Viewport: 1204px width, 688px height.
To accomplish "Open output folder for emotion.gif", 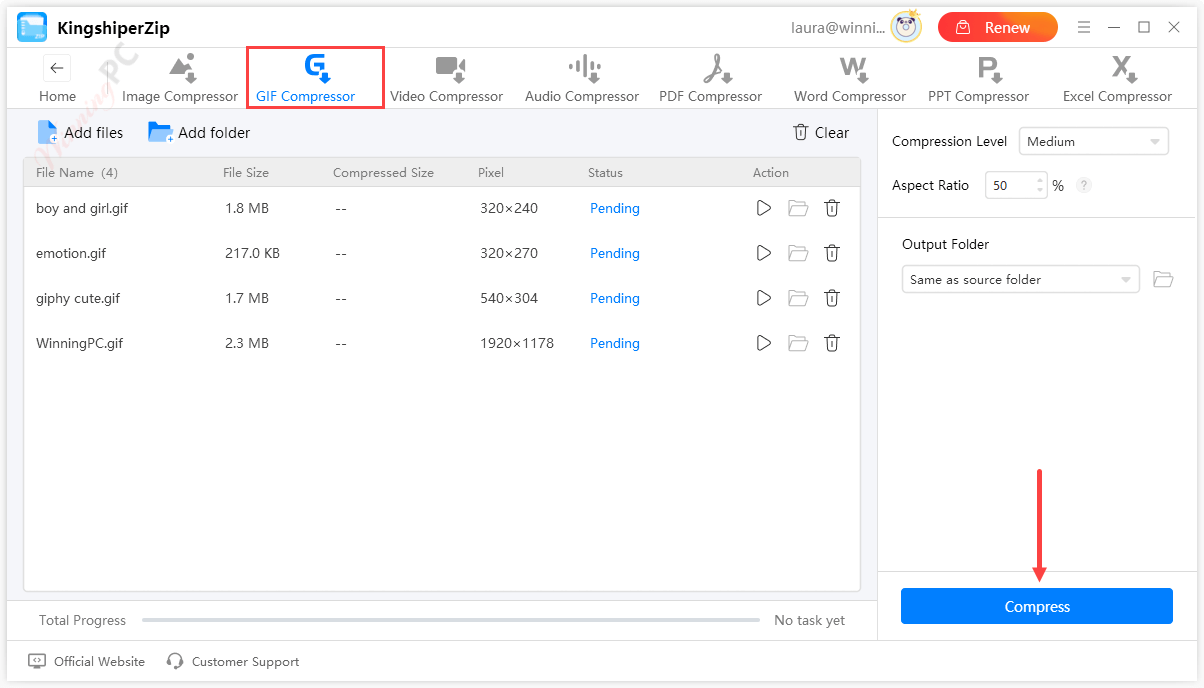I will (x=798, y=253).
